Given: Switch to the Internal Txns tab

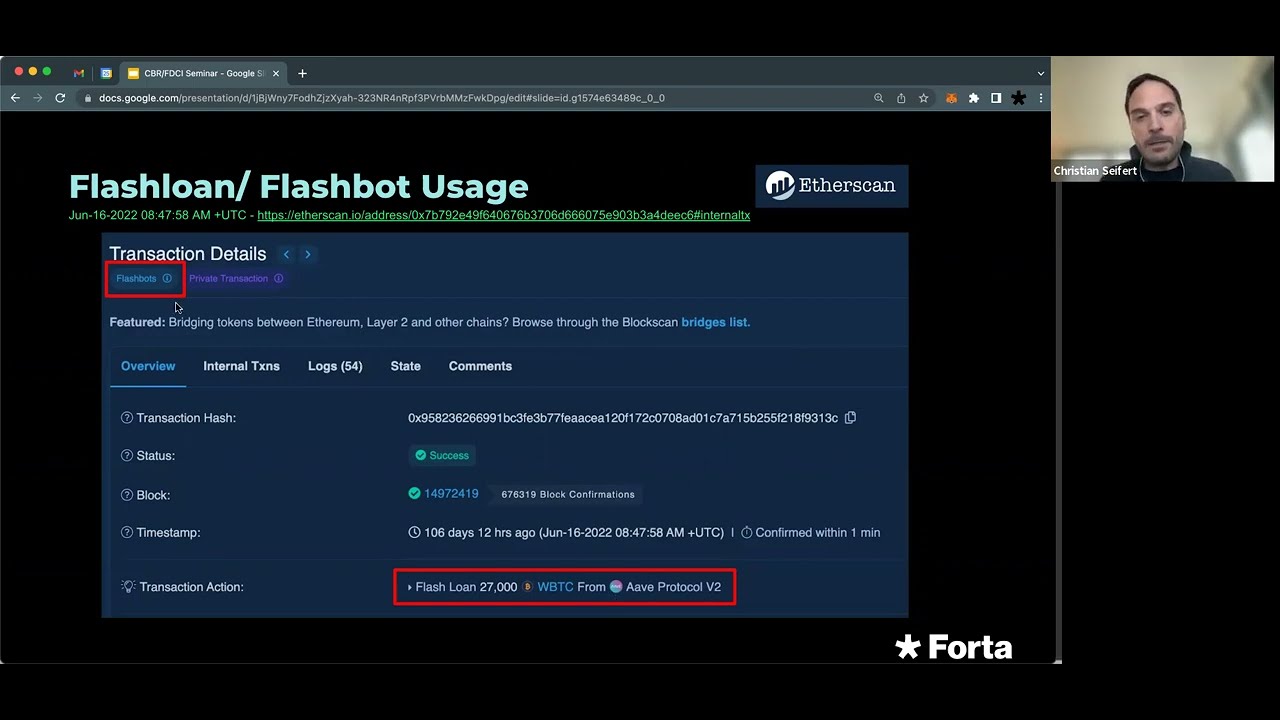Looking at the screenshot, I should 241,366.
